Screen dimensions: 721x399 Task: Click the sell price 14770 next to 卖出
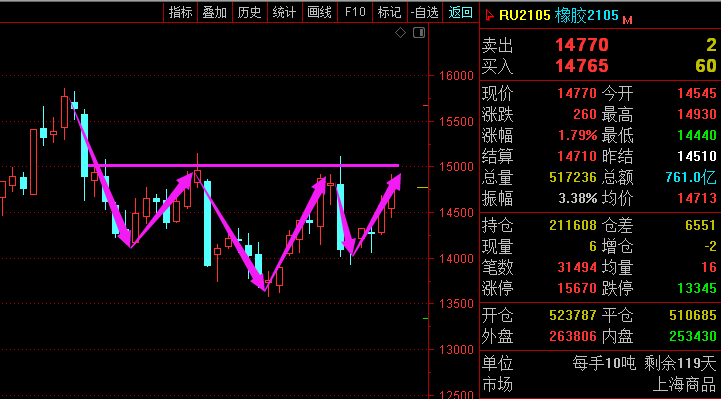[582, 45]
